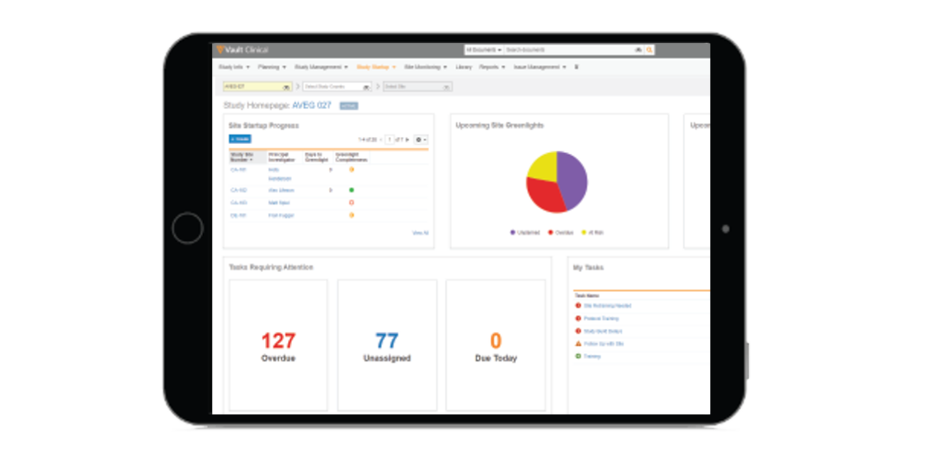930x460 pixels.
Task: Open the All Documents search scope dropdown
Action: click(484, 50)
